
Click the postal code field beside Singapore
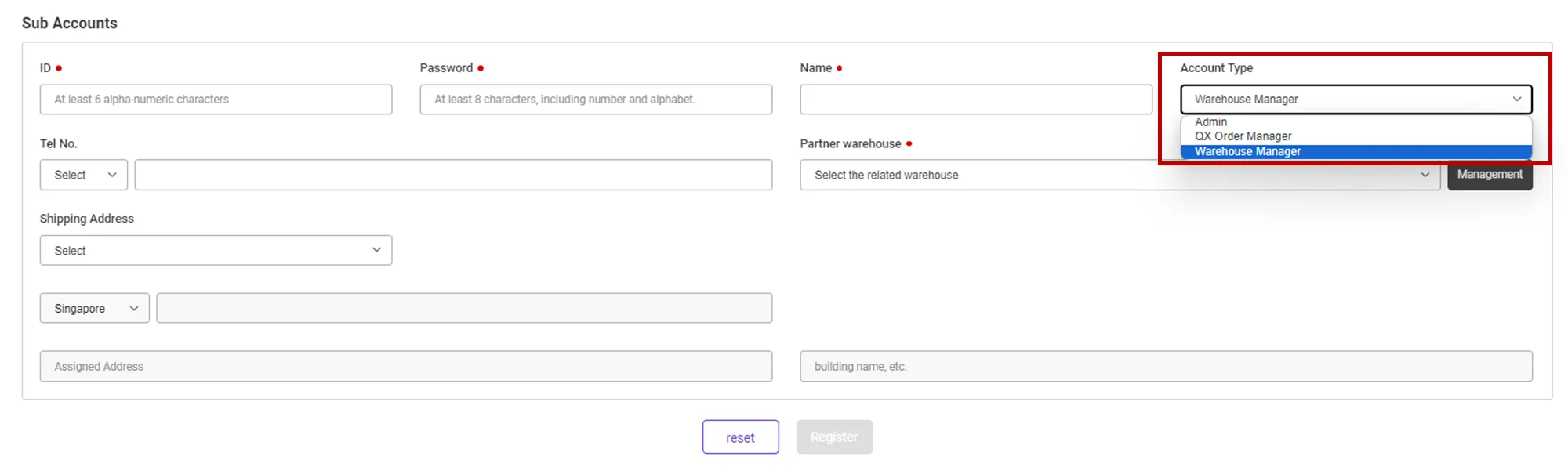(x=464, y=309)
